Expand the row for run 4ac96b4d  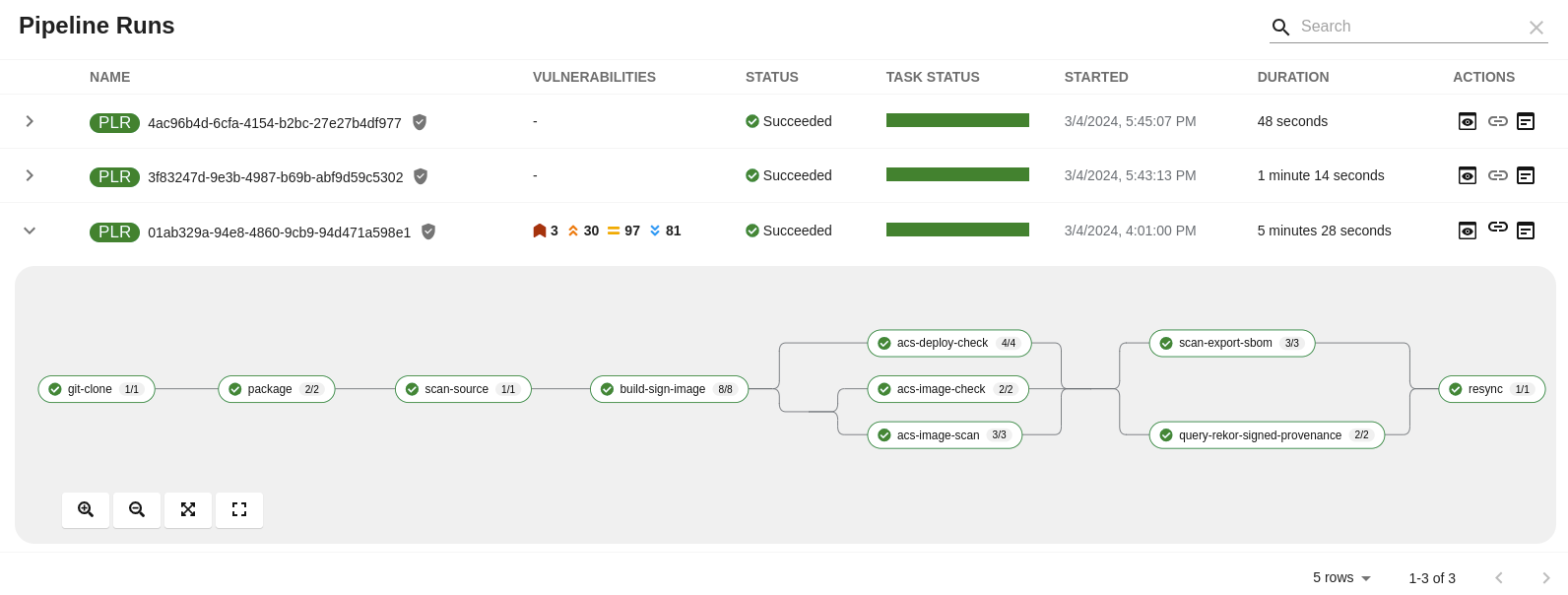point(30,121)
